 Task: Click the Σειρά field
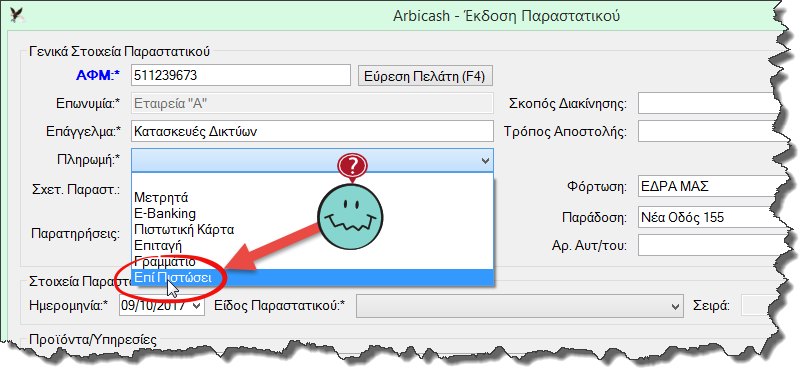click(x=757, y=306)
